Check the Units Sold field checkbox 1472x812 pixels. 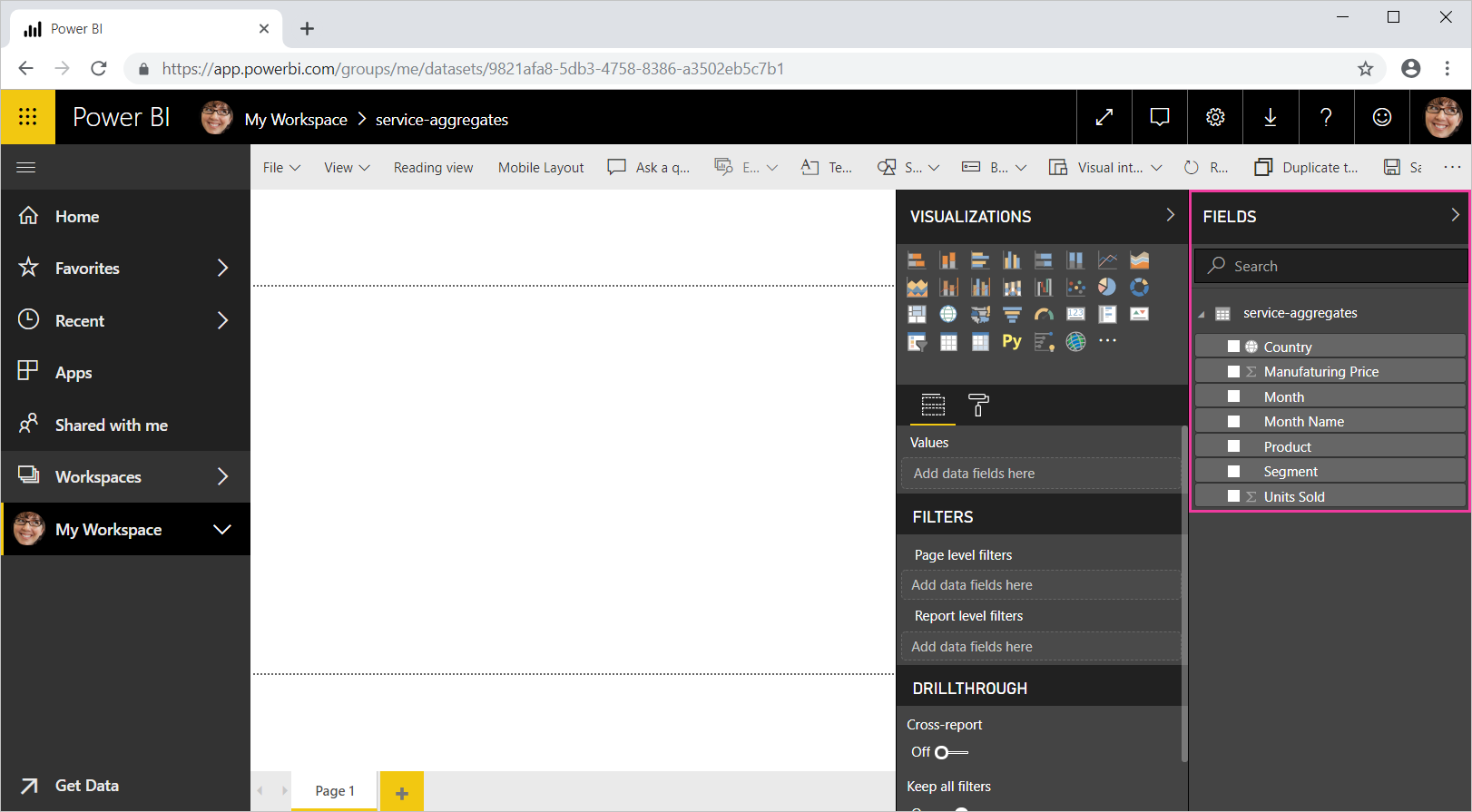click(x=1233, y=496)
